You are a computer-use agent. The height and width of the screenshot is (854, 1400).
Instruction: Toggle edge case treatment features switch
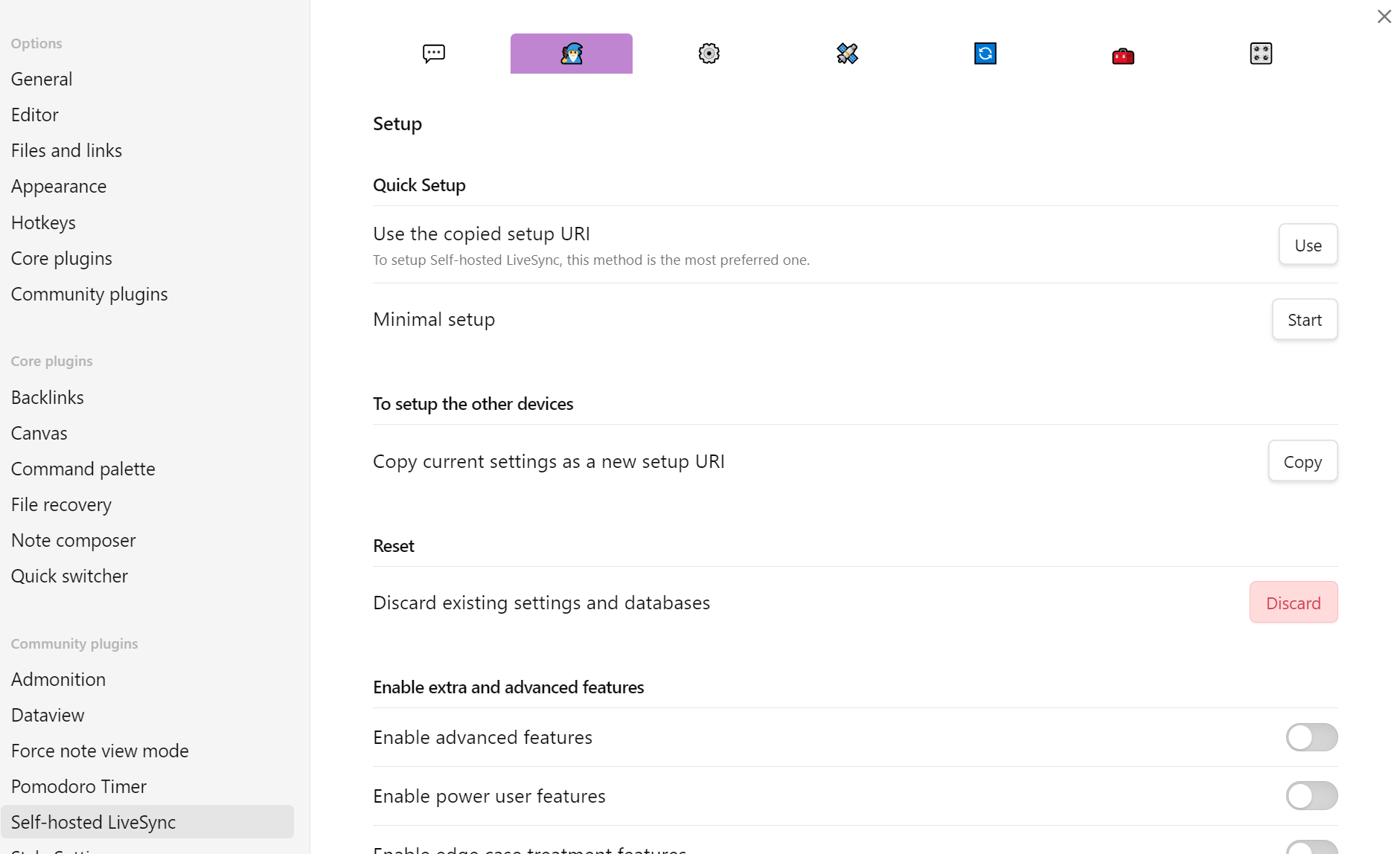click(1311, 848)
